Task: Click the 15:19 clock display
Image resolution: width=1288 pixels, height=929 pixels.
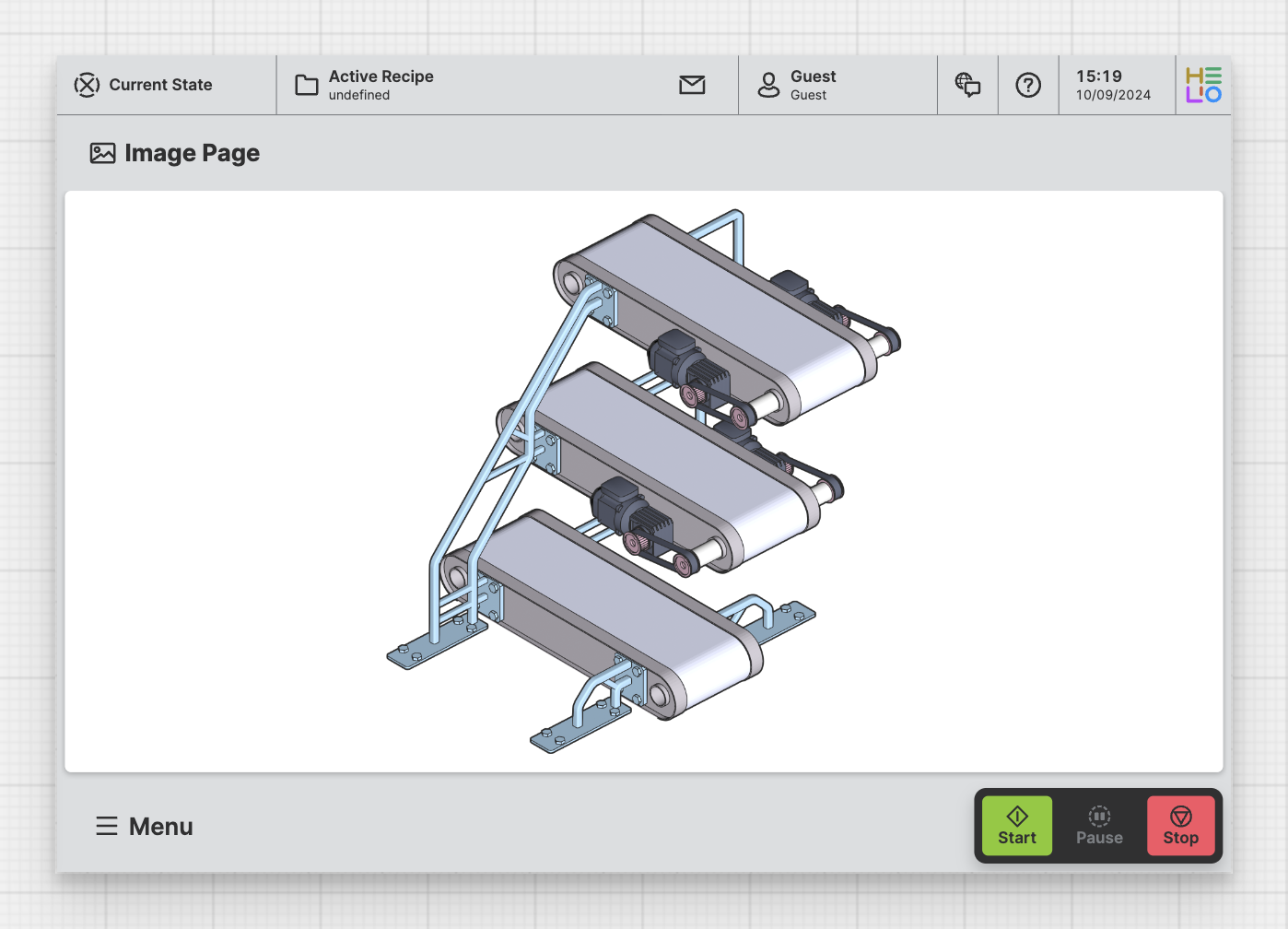Action: 1098,76
